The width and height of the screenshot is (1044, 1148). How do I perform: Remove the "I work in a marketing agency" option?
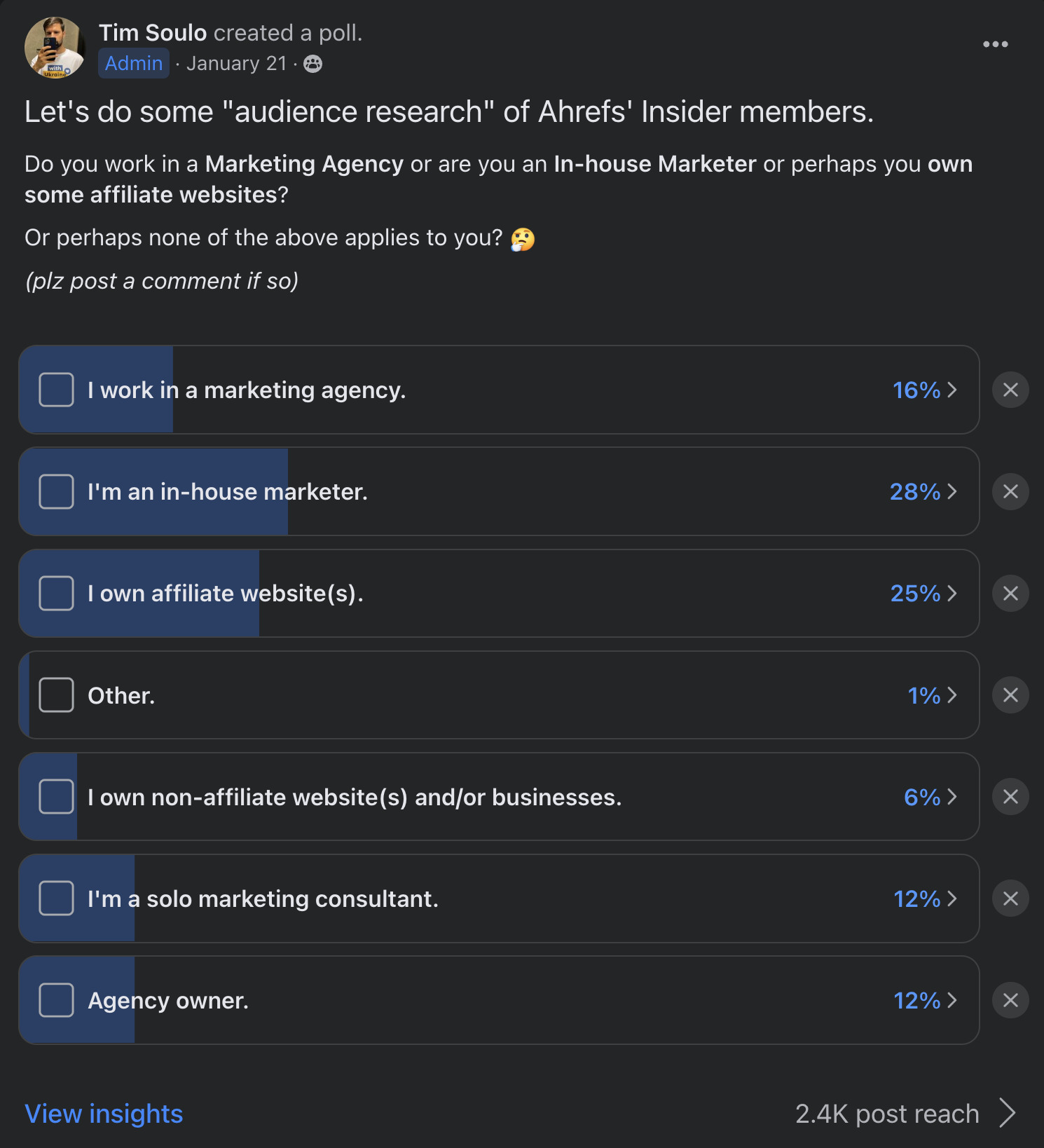point(1010,390)
